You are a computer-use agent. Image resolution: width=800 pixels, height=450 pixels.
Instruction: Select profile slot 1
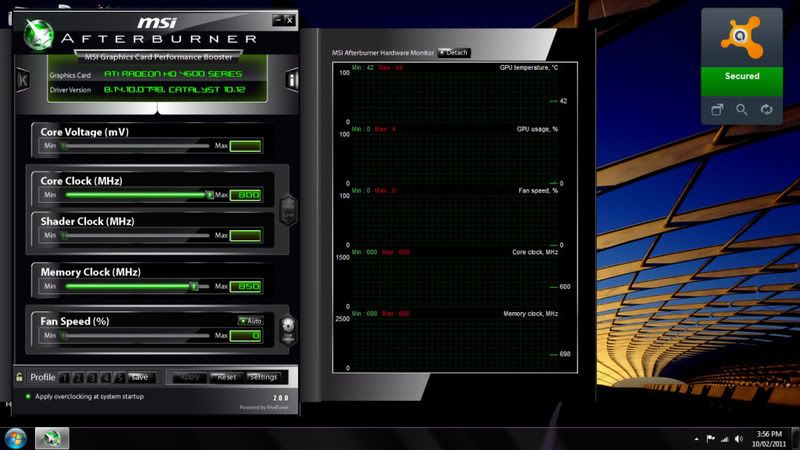(64, 377)
